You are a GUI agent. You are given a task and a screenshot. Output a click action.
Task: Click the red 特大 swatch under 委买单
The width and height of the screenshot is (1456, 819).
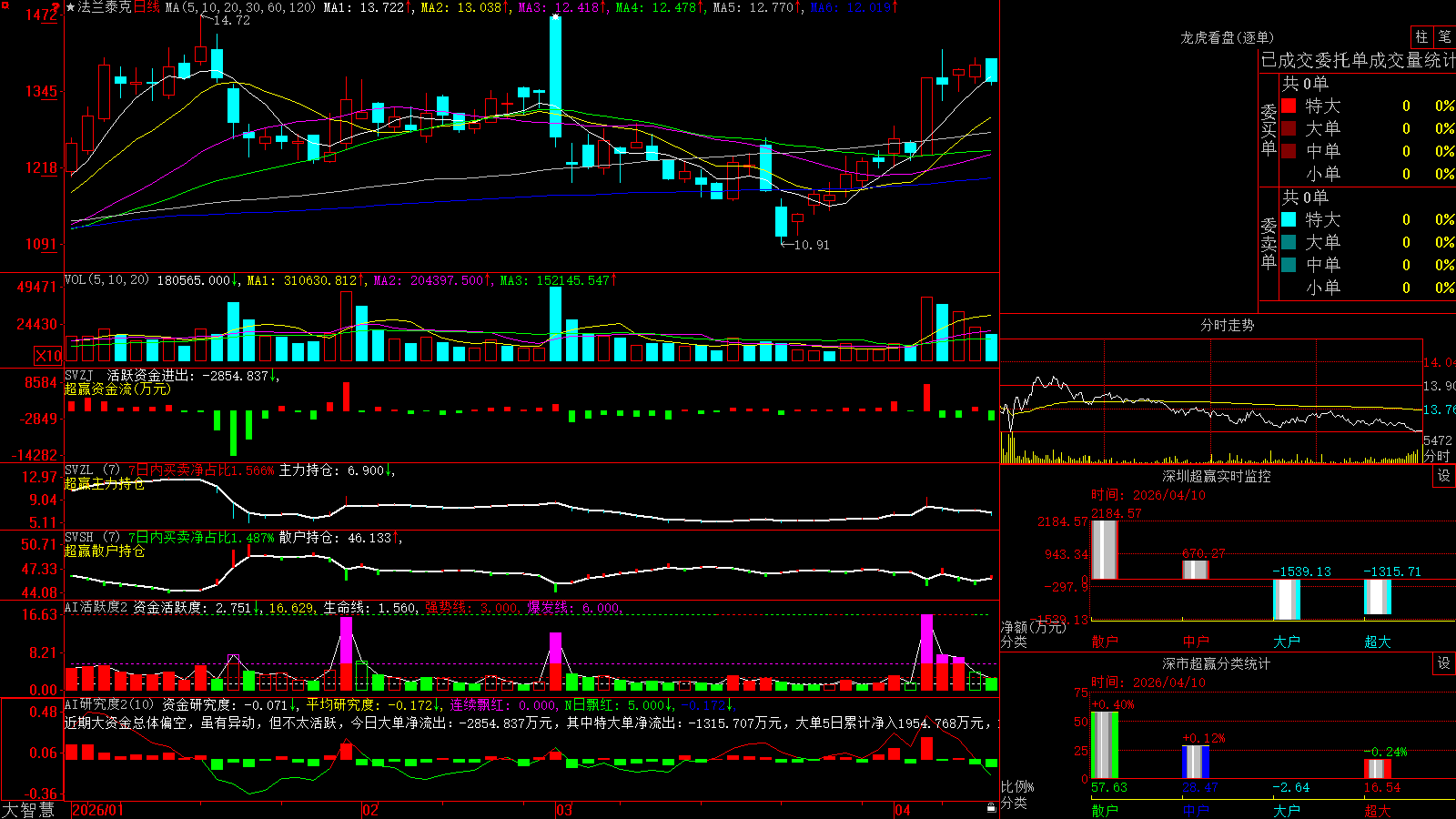tap(1289, 106)
